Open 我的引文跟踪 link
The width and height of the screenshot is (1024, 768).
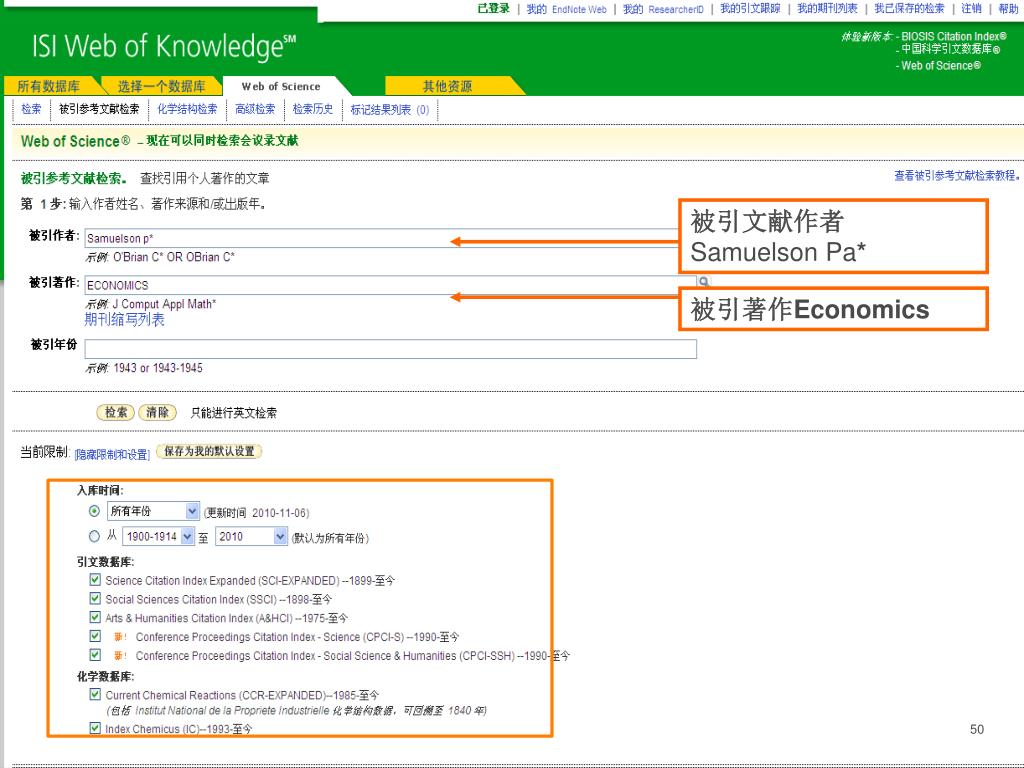(x=750, y=8)
